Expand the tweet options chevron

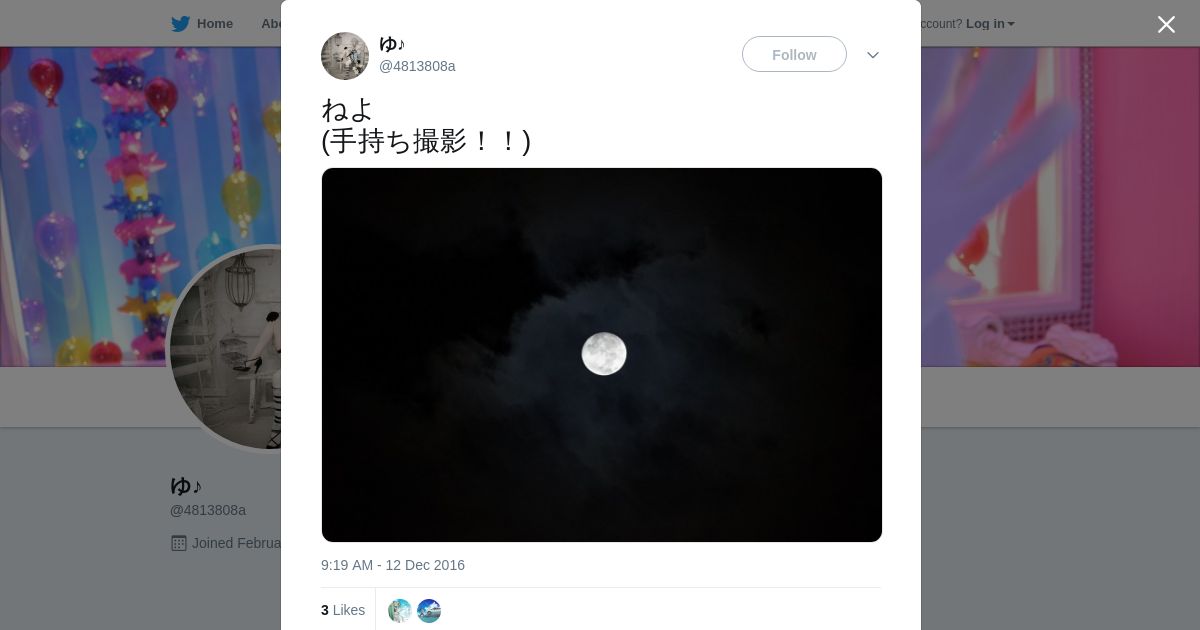tap(873, 55)
